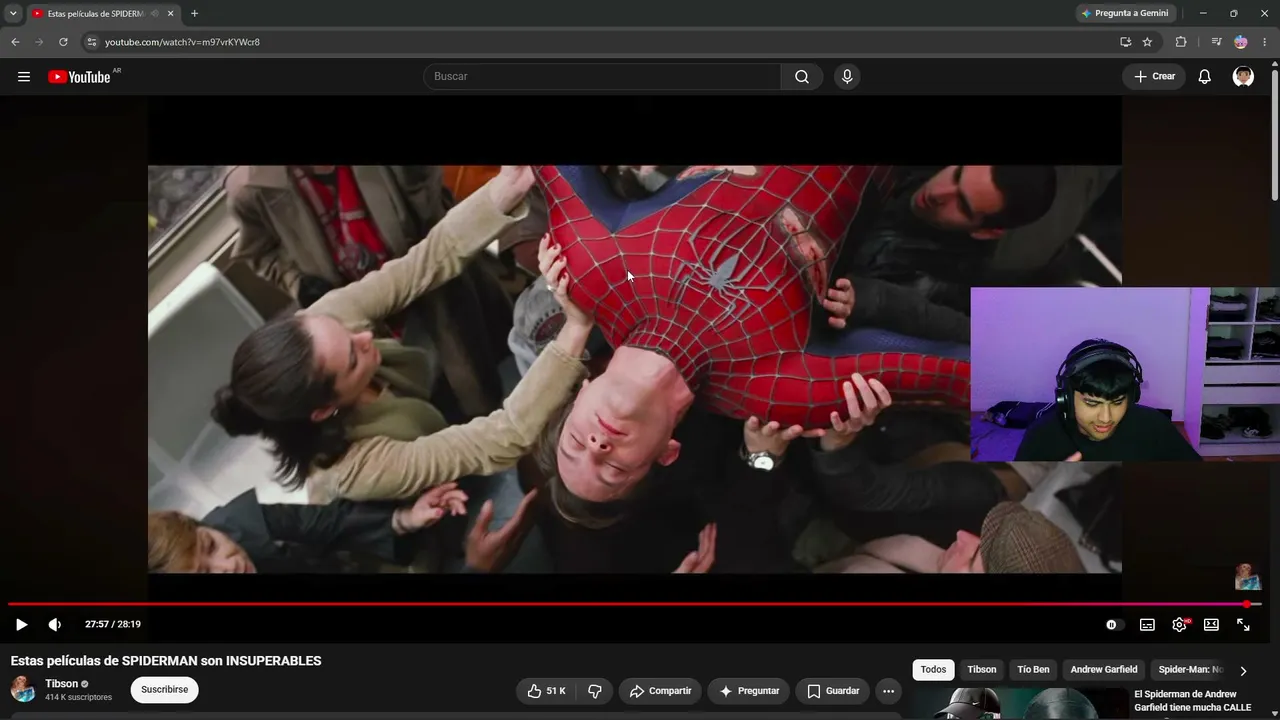Click Crear to create content

point(1154,77)
